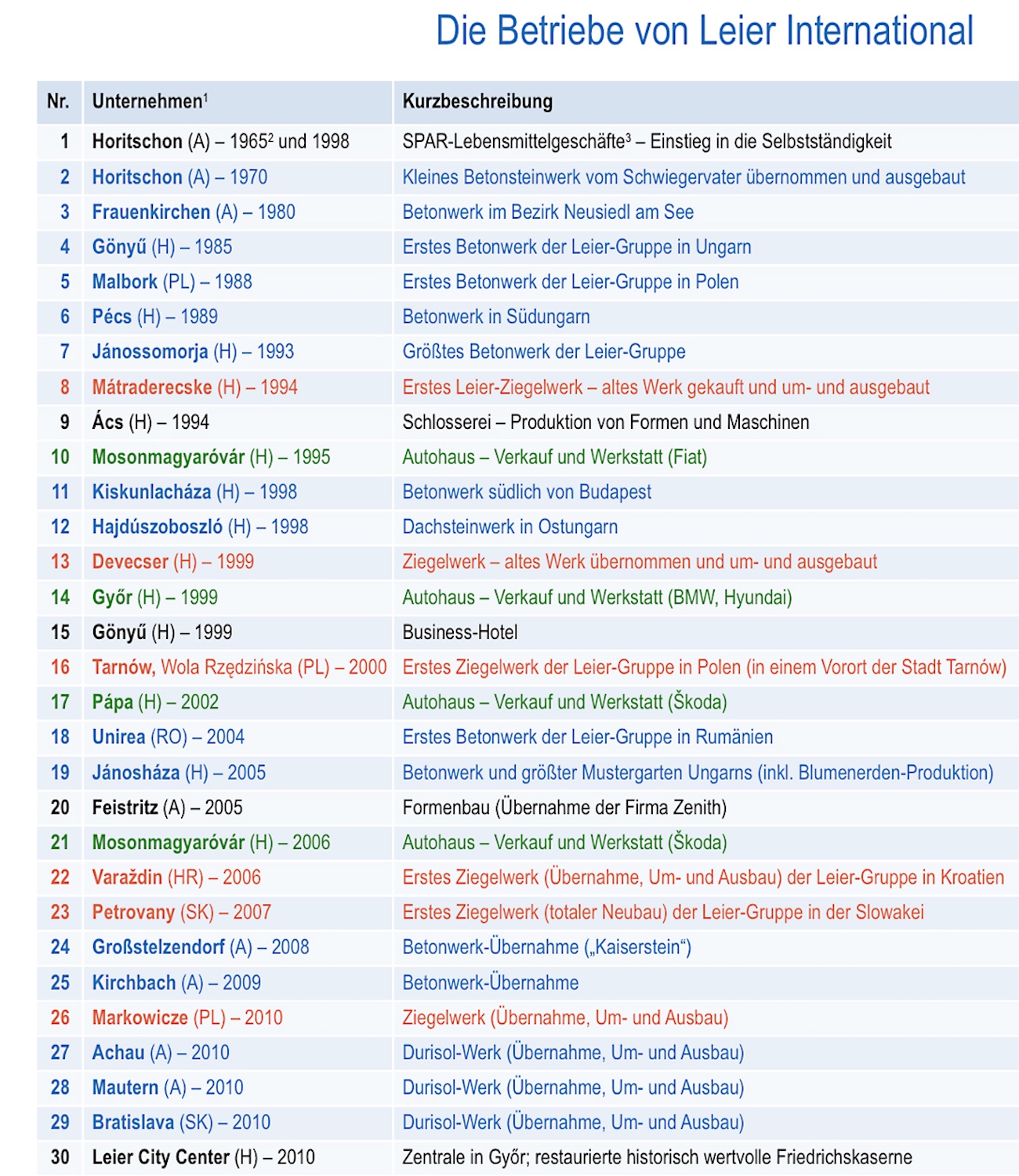Select the 'Kurzbeschreibung' column header
The width and height of the screenshot is (1019, 1176).
pos(477,101)
